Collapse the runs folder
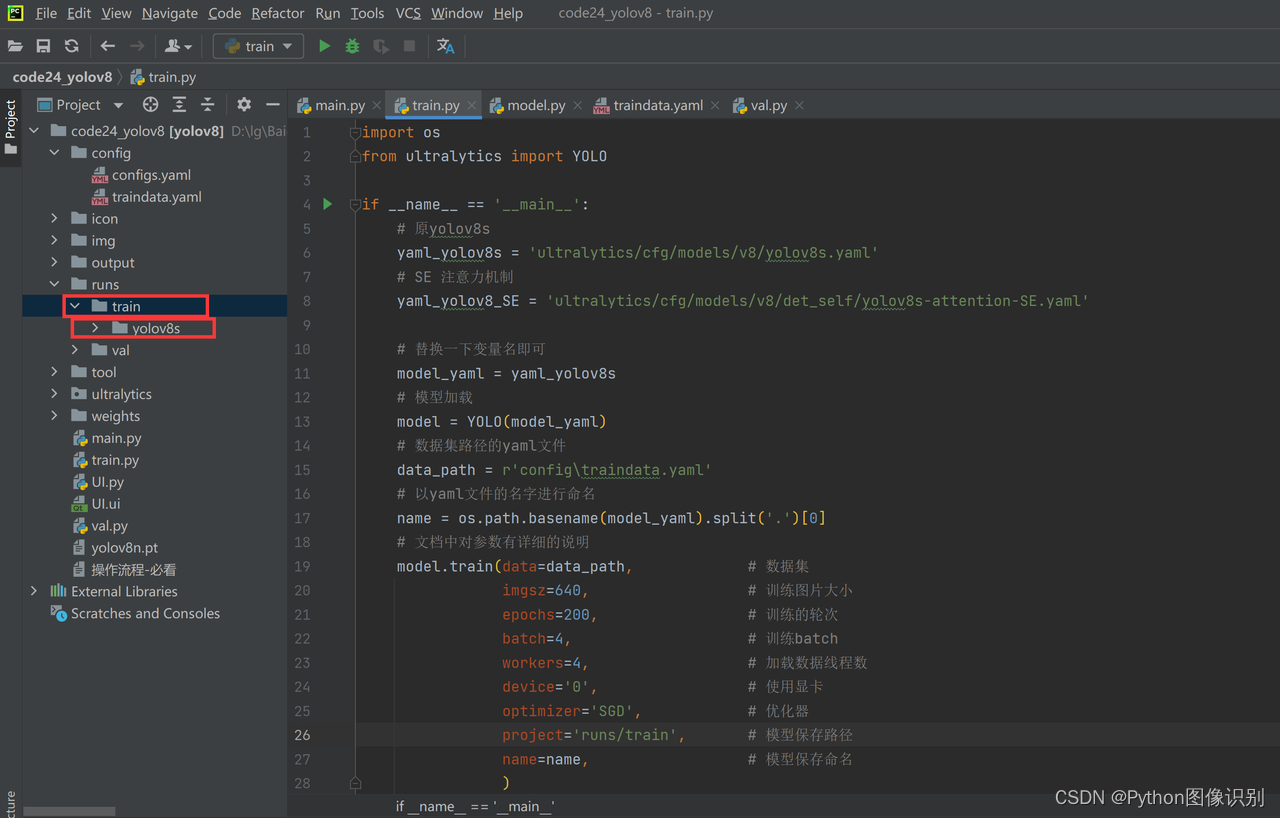 coord(55,285)
